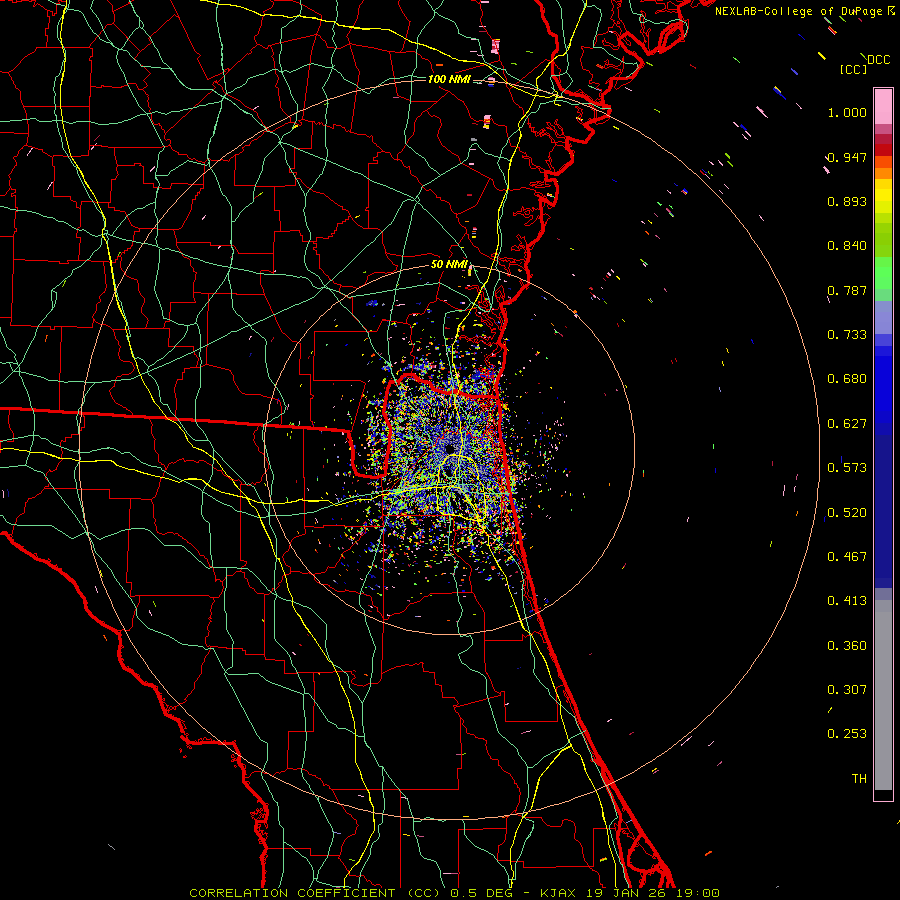
Task: Click the 0.680 scale value
Action: [847, 379]
